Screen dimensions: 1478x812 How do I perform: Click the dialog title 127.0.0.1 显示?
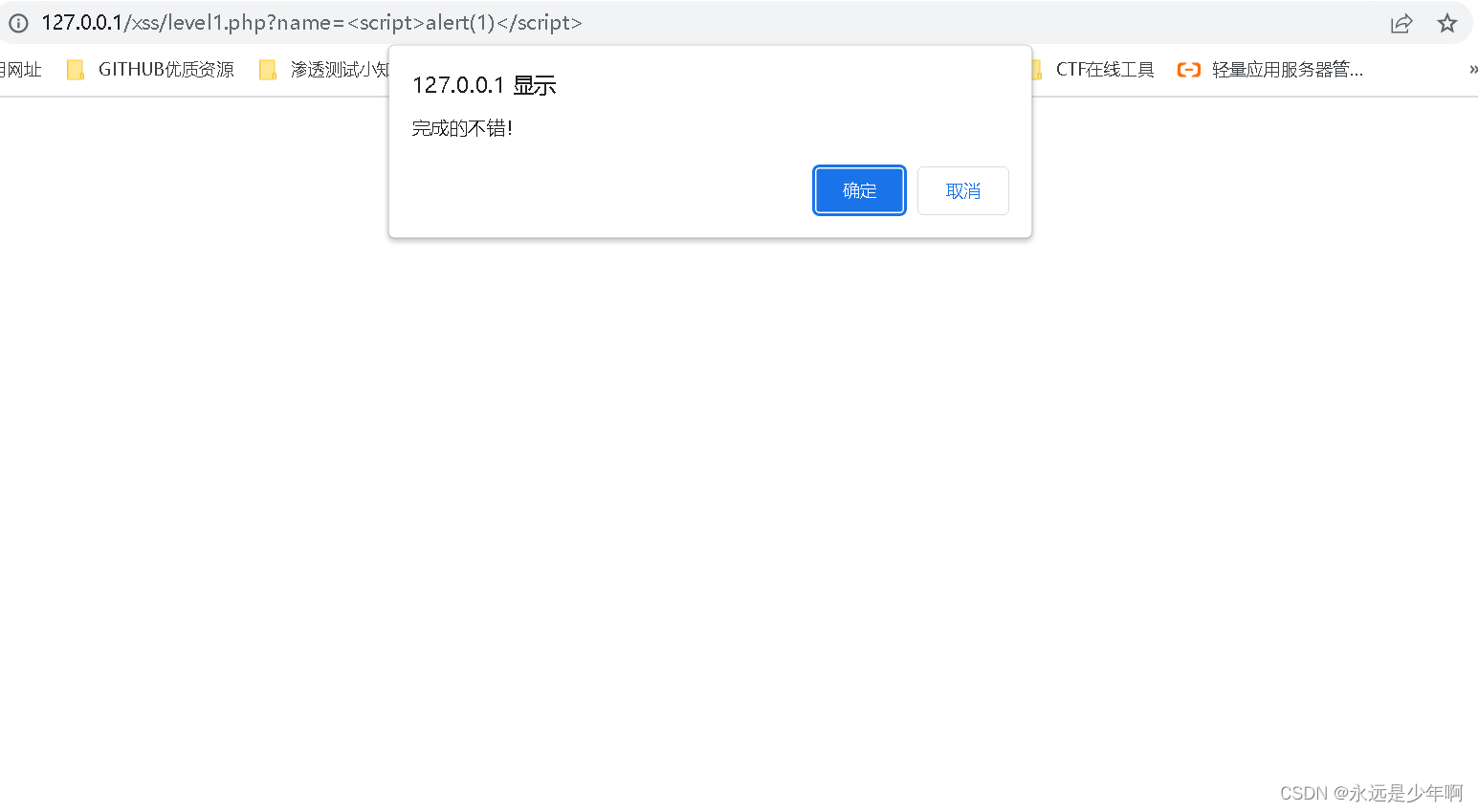pyautogui.click(x=484, y=85)
